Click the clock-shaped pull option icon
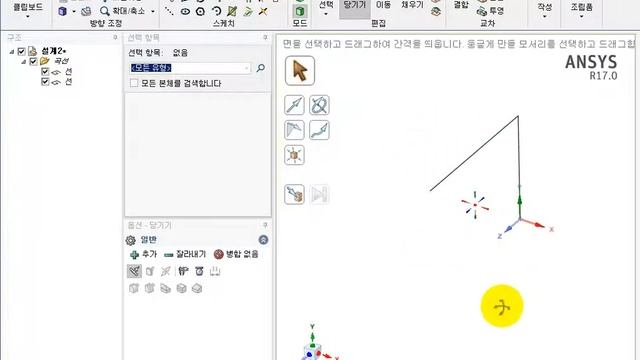Screen dimensions: 640x360 199,271
